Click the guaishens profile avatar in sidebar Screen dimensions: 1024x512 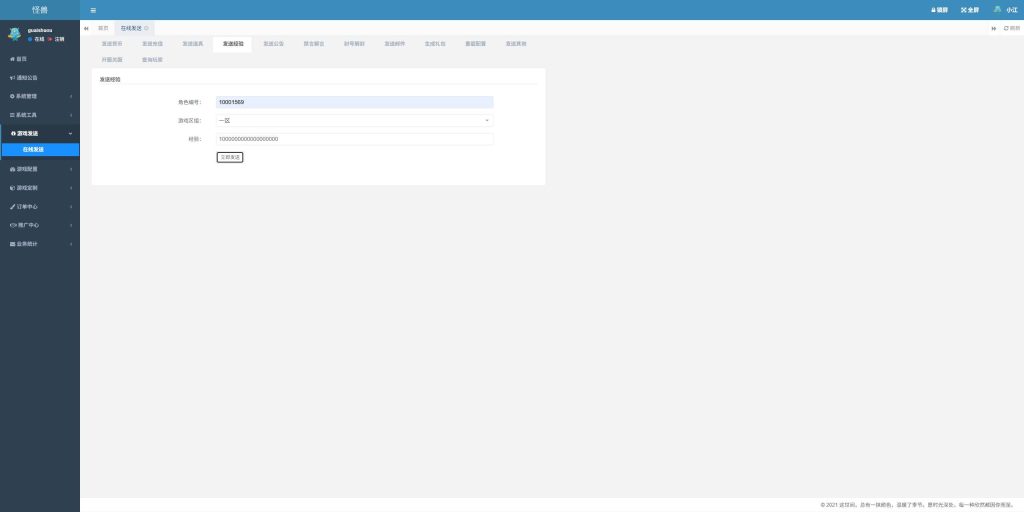pyautogui.click(x=14, y=34)
